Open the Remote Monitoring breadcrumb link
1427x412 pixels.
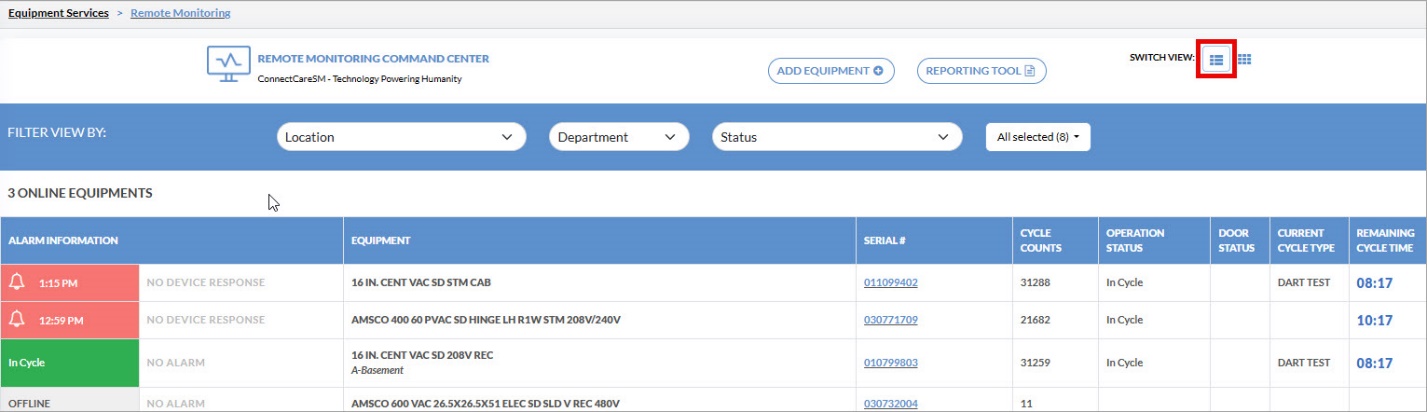click(180, 13)
